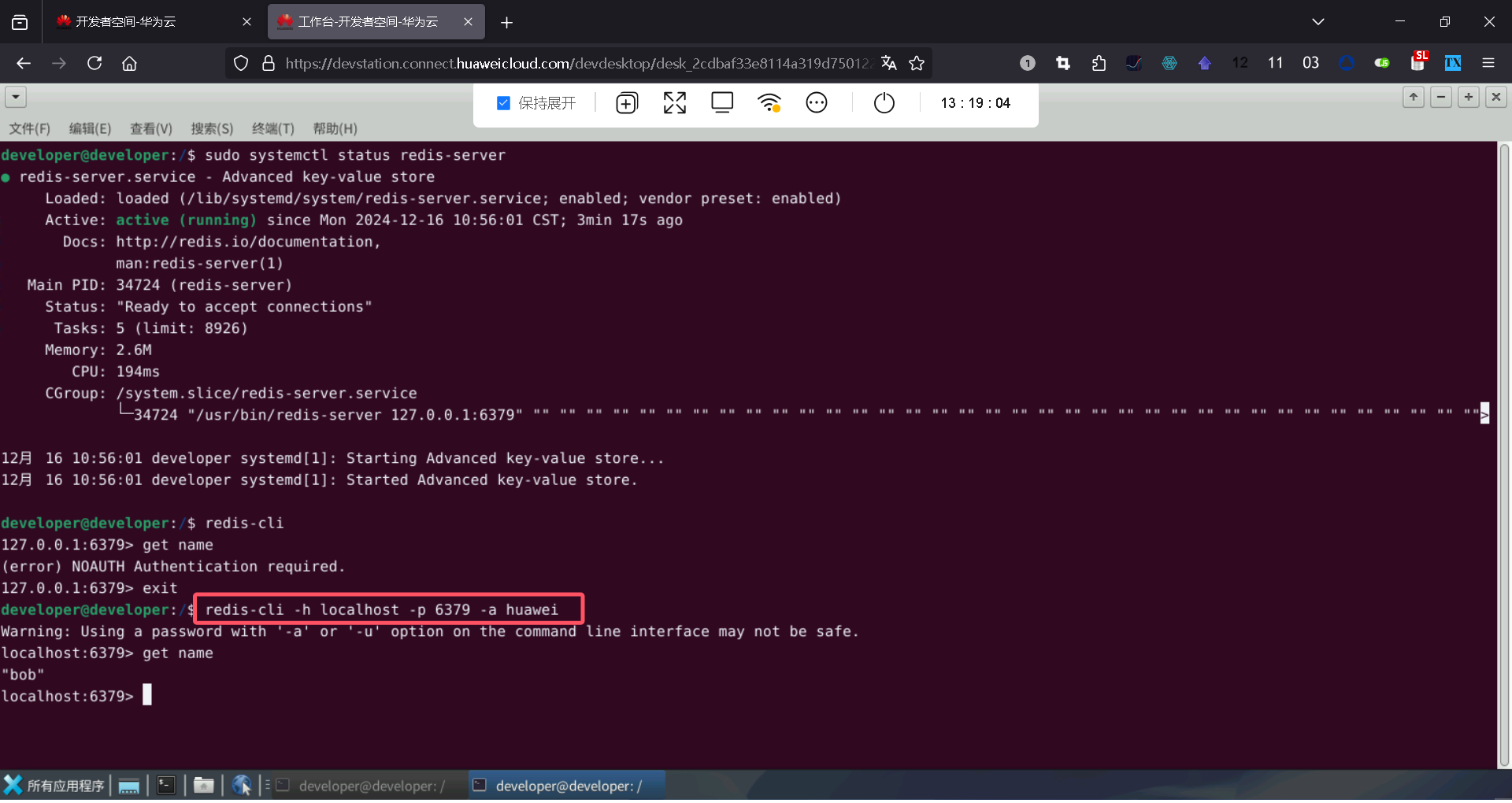This screenshot has height=803, width=1512.
Task: Open a new browser tab
Action: (507, 23)
